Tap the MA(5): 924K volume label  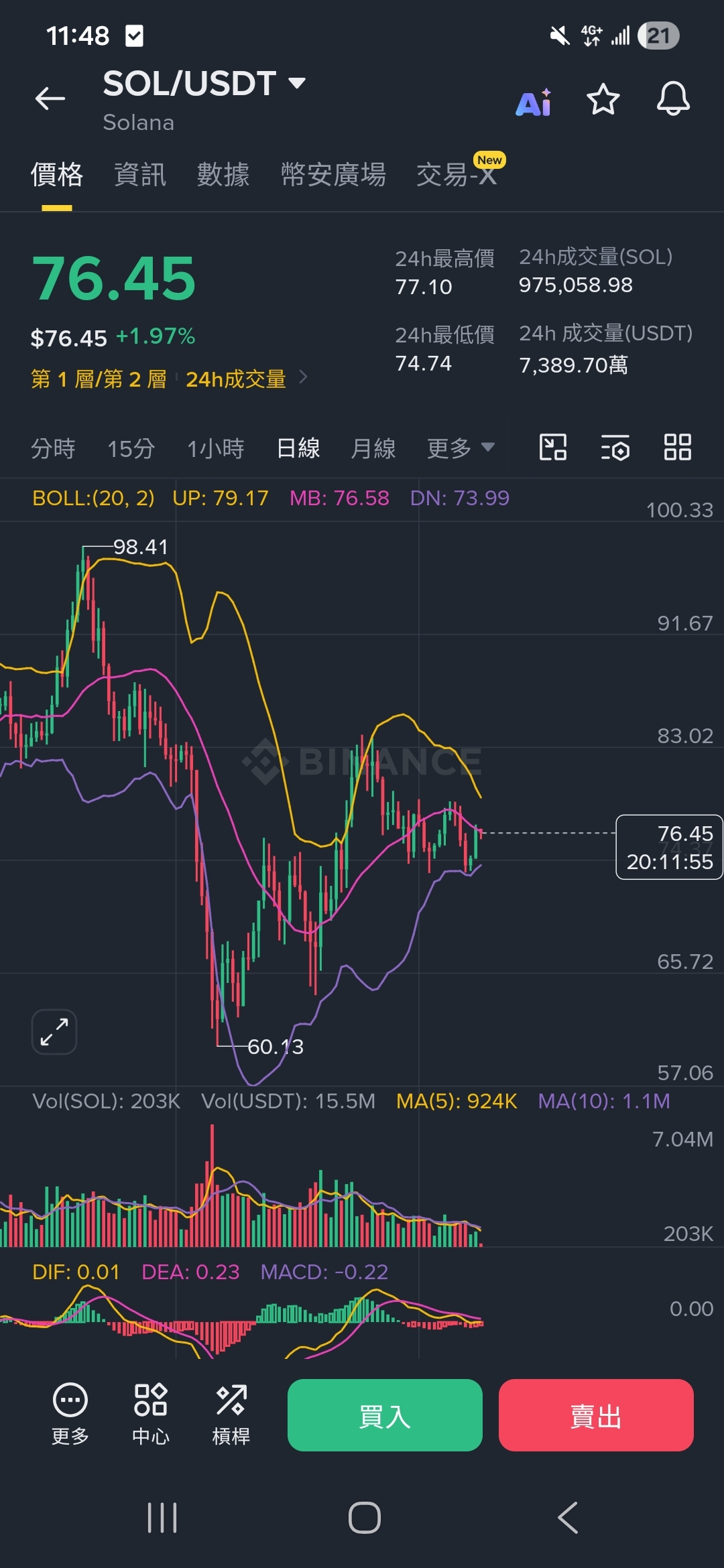(x=457, y=1101)
